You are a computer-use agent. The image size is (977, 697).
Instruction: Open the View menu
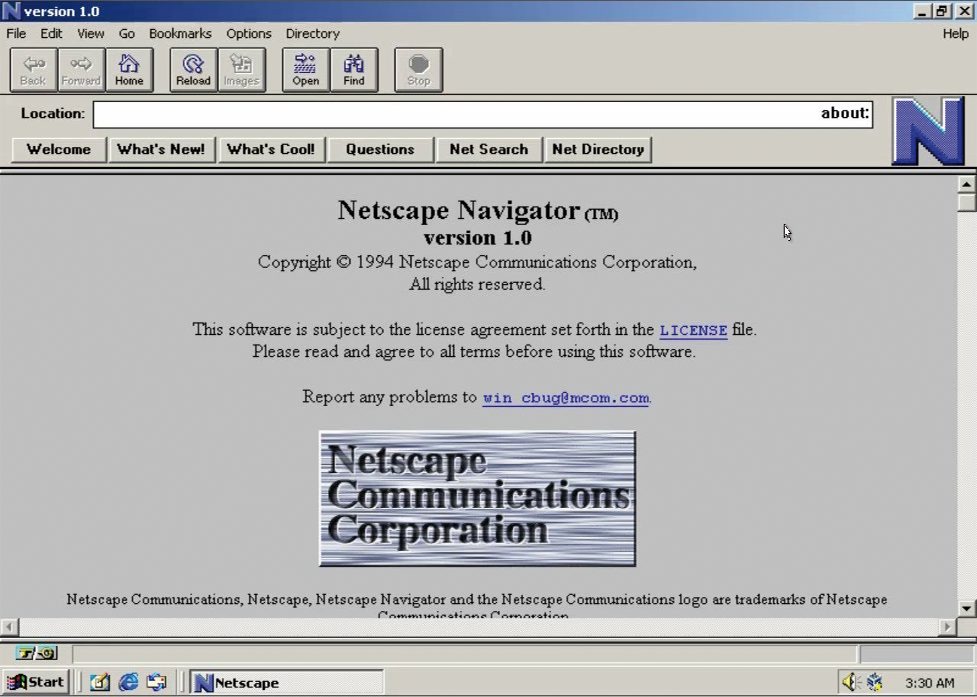point(90,34)
